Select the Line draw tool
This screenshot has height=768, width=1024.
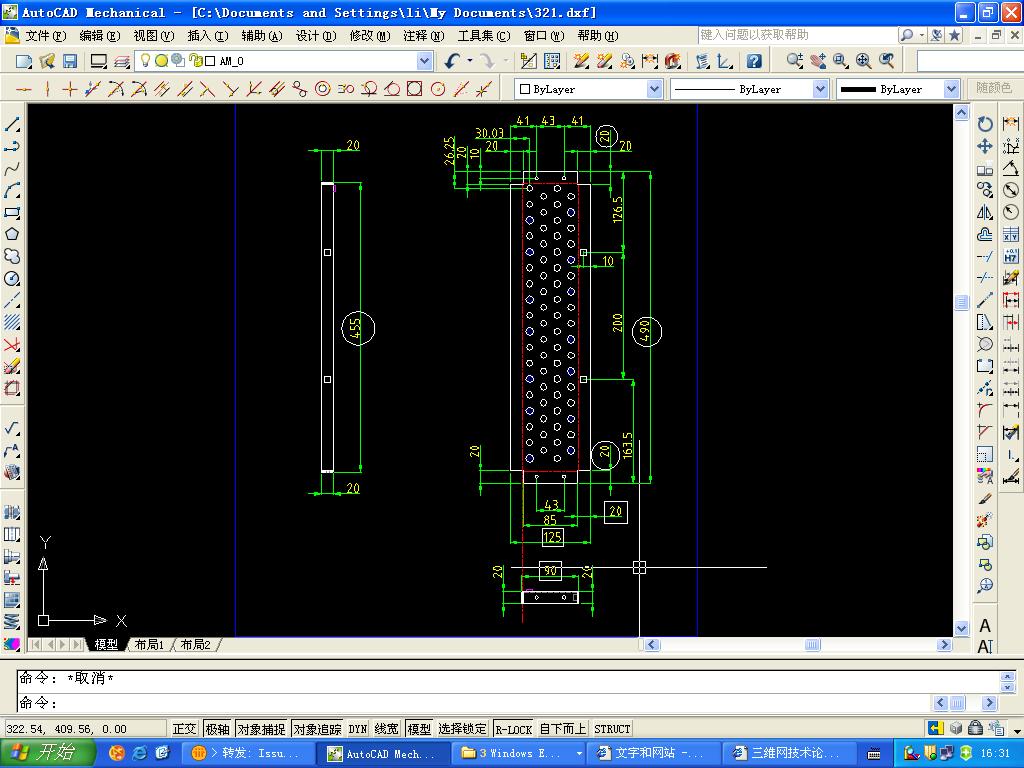(x=12, y=124)
